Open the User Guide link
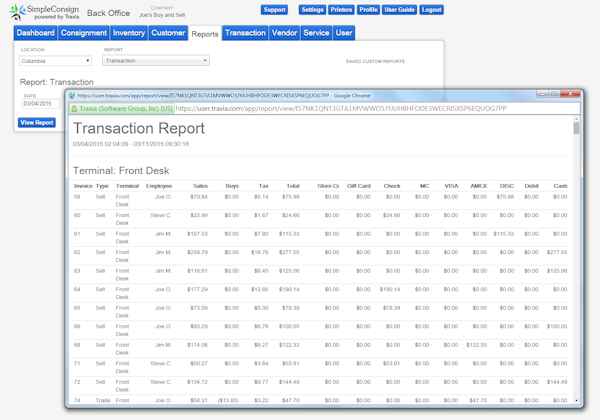This screenshot has width=600, height=420. pyautogui.click(x=400, y=9)
